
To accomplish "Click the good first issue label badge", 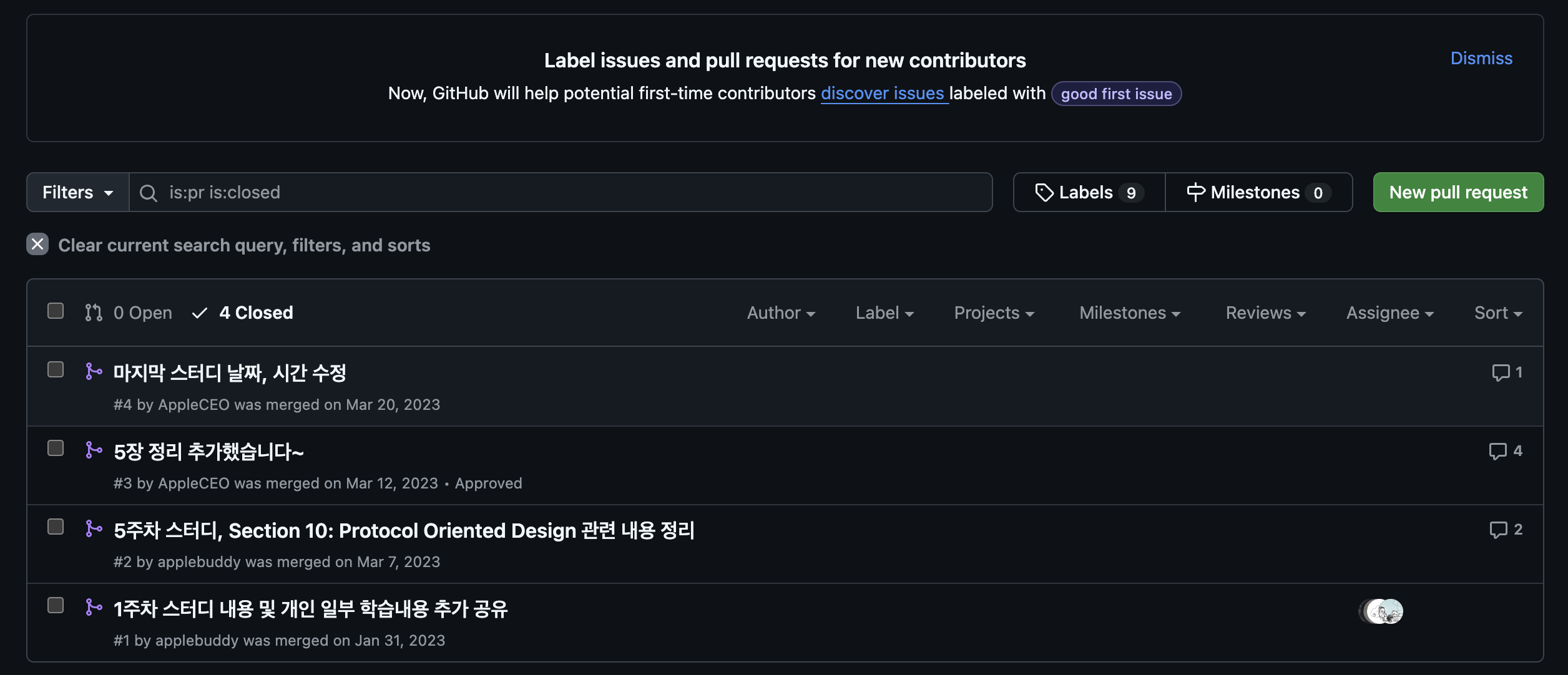I will click(1115, 94).
